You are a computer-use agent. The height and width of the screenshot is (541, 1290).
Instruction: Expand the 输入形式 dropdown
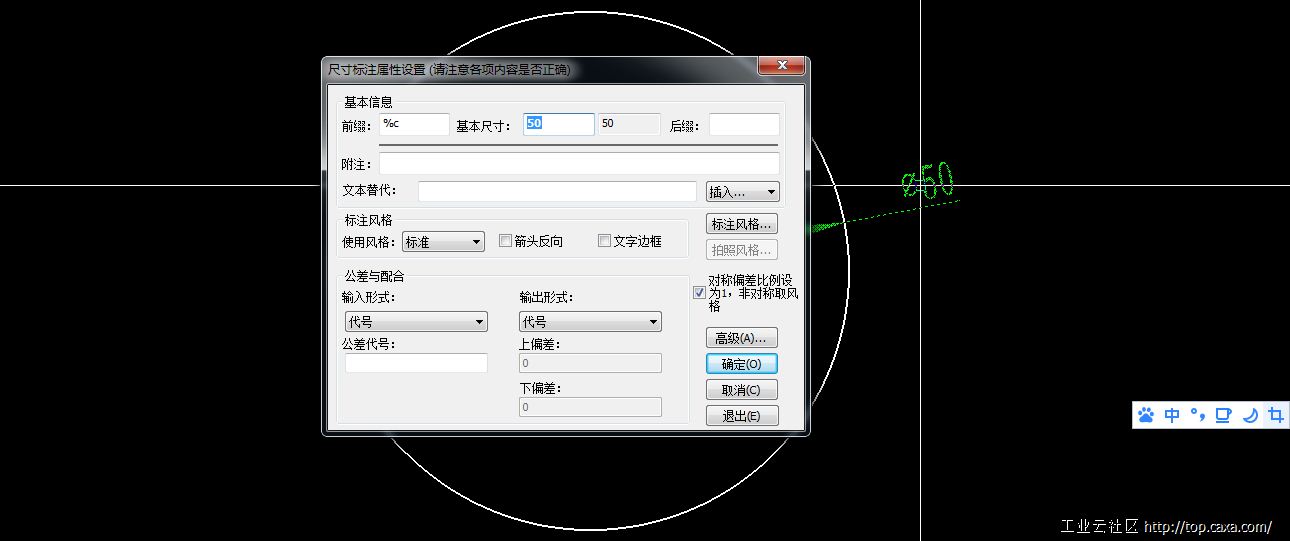click(416, 322)
